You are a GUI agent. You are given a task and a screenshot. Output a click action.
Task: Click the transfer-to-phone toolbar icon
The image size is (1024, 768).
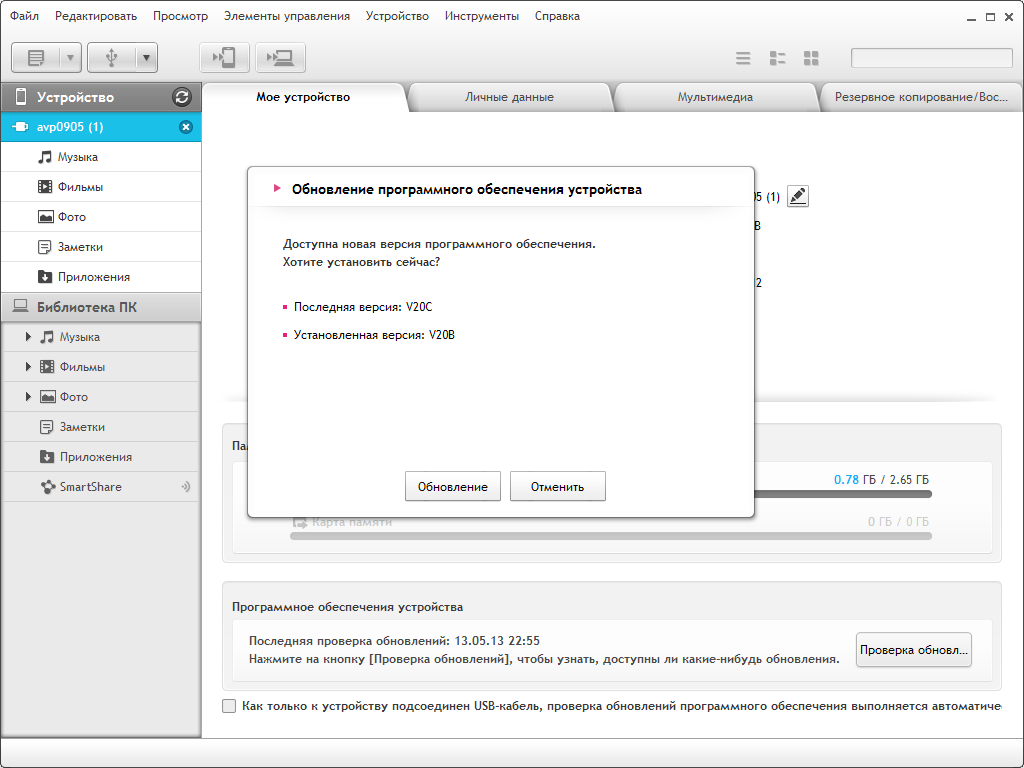pos(224,58)
